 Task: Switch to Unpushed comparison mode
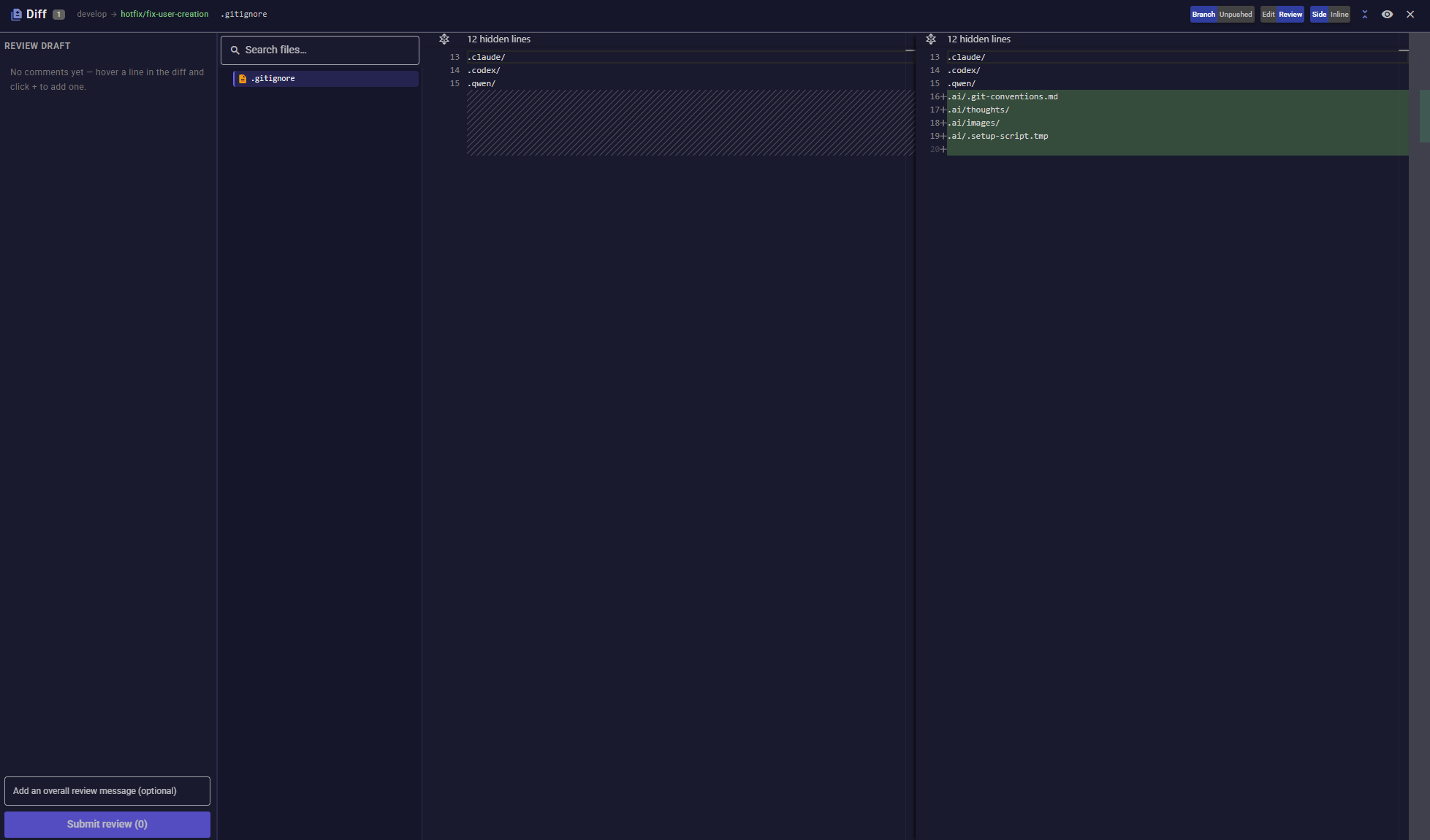click(1236, 15)
